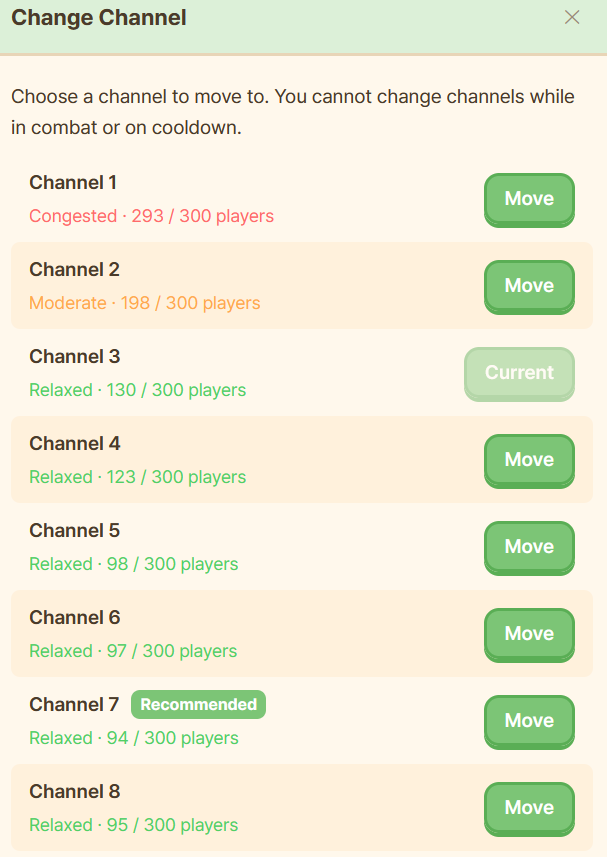This screenshot has width=607, height=857.
Task: Move to congested Channel 1
Action: [529, 199]
